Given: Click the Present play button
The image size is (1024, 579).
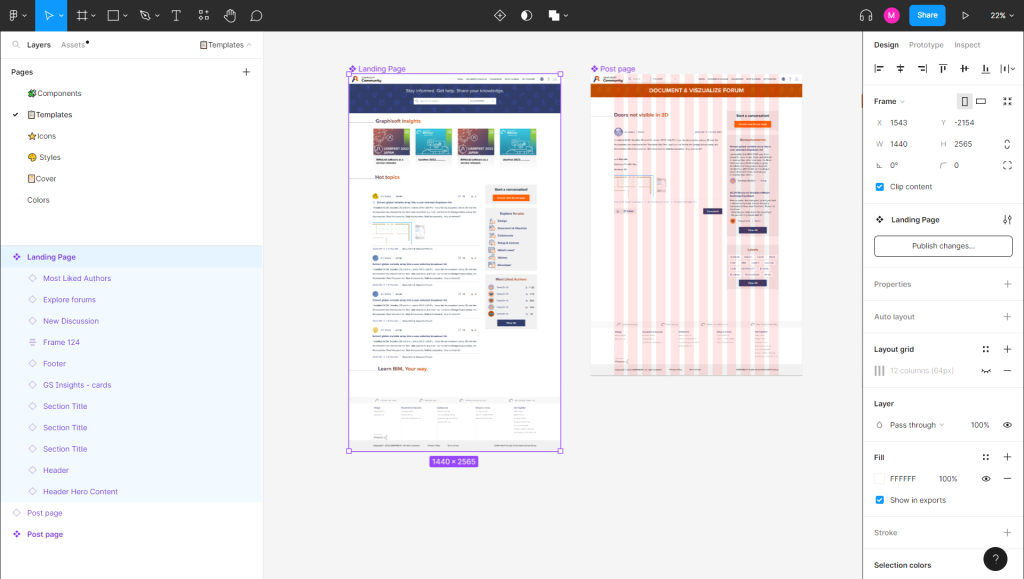Looking at the screenshot, I should coord(965,15).
